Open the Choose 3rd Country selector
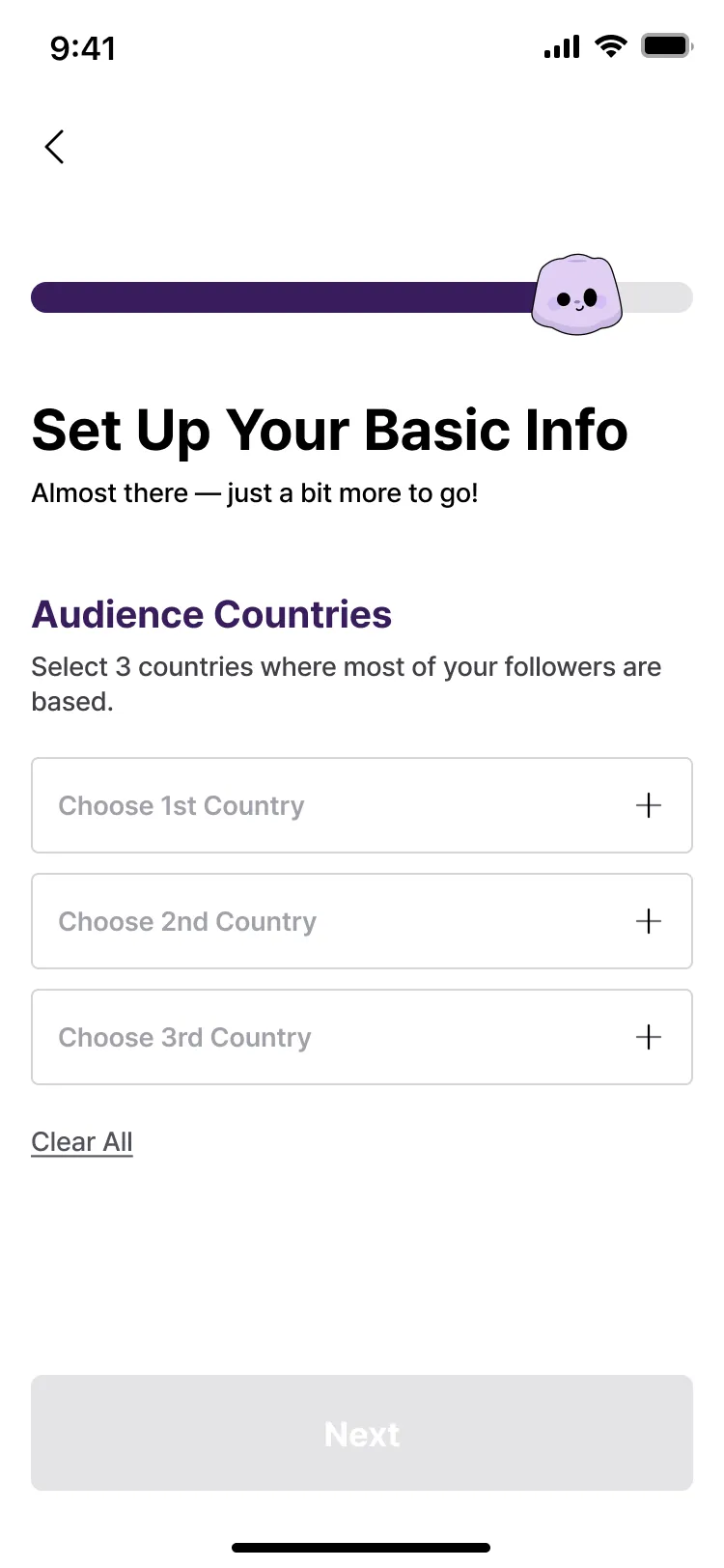The height and width of the screenshot is (1568, 724). [328, 1037]
